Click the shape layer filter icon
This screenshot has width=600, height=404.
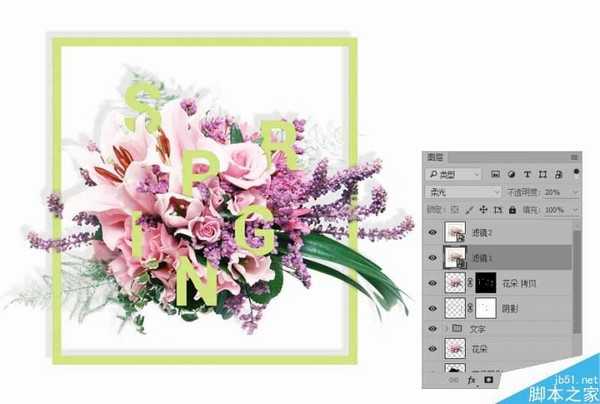[x=543, y=174]
